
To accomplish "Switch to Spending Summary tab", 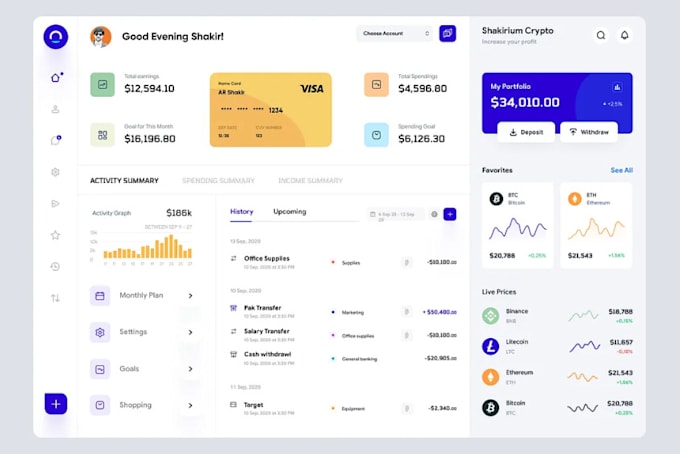I will (218, 180).
